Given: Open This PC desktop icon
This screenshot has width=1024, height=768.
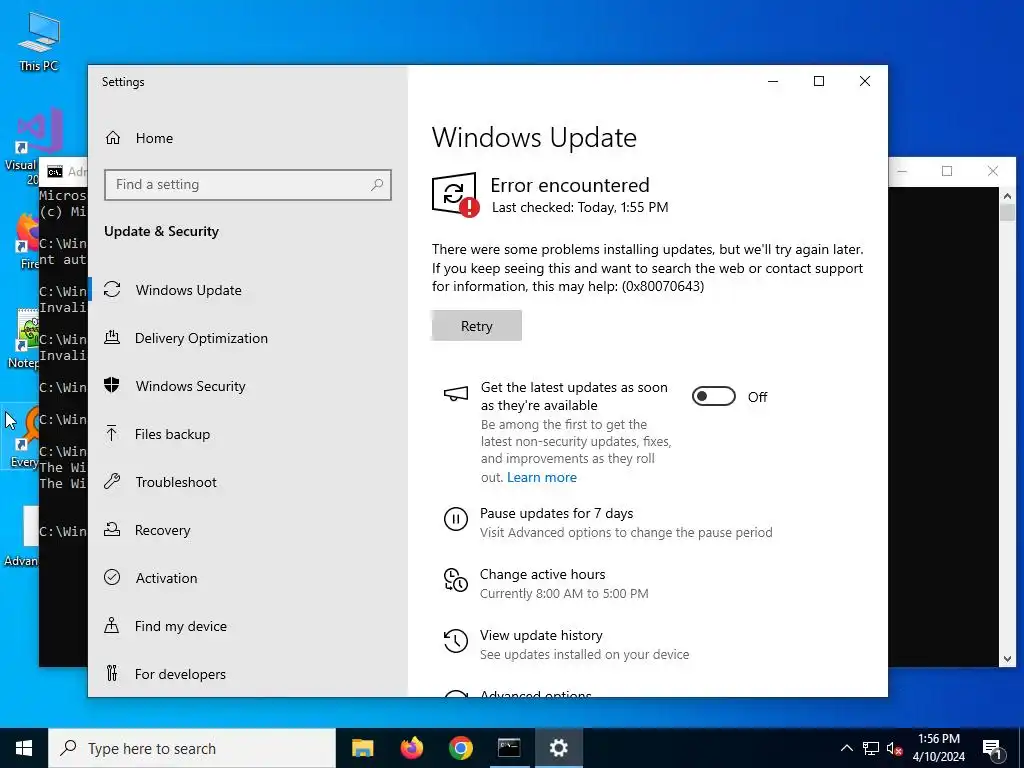Looking at the screenshot, I should coord(39,41).
